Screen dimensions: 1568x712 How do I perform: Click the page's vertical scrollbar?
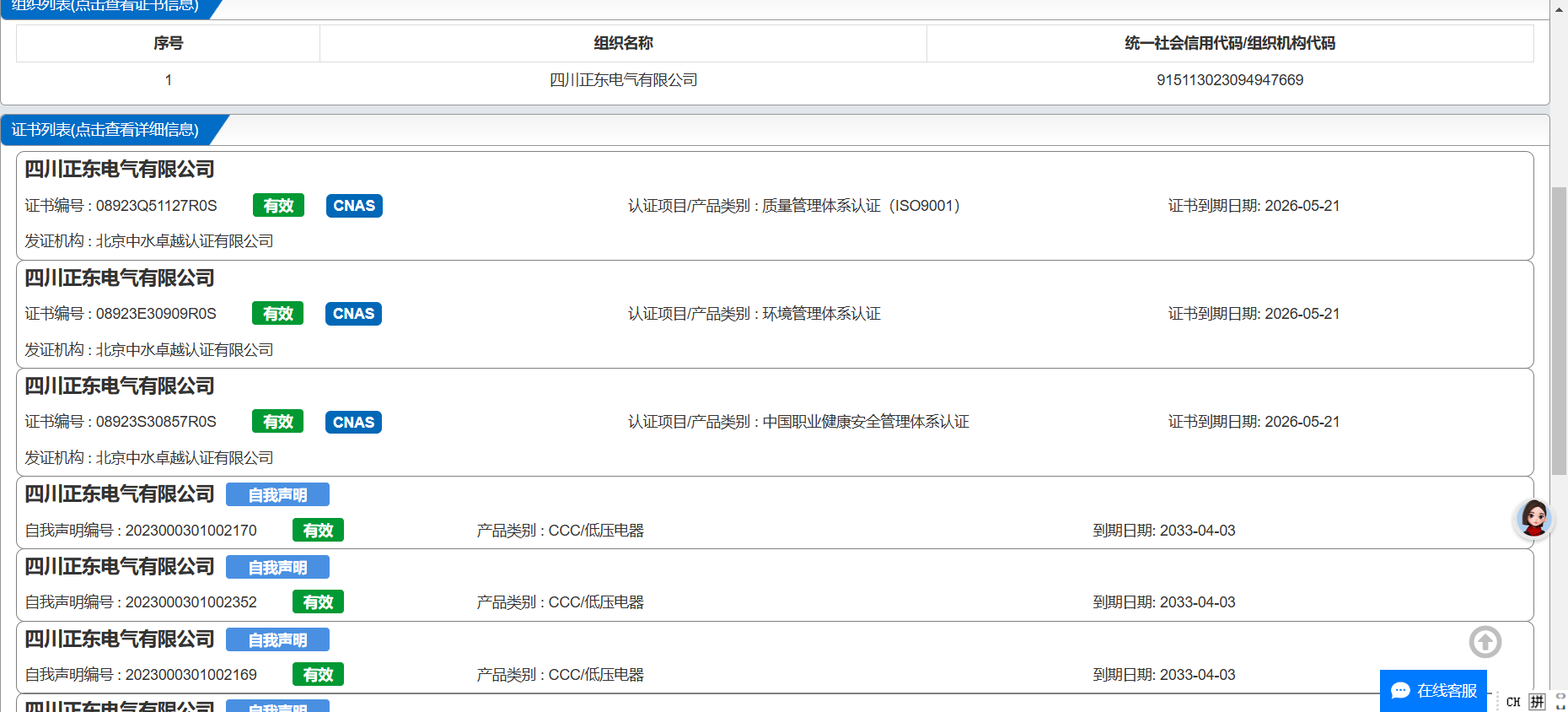click(x=1559, y=331)
